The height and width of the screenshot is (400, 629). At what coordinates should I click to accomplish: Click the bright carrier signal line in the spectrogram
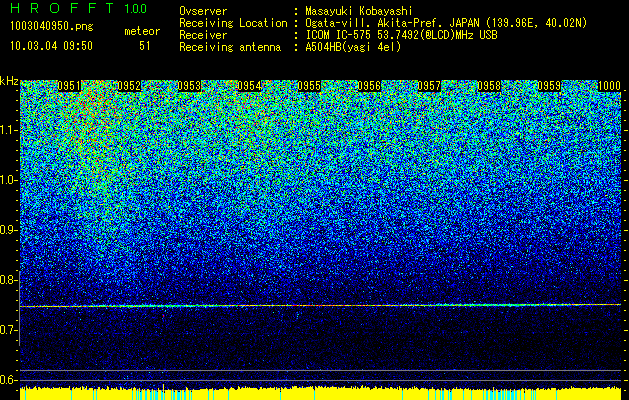tap(321, 305)
